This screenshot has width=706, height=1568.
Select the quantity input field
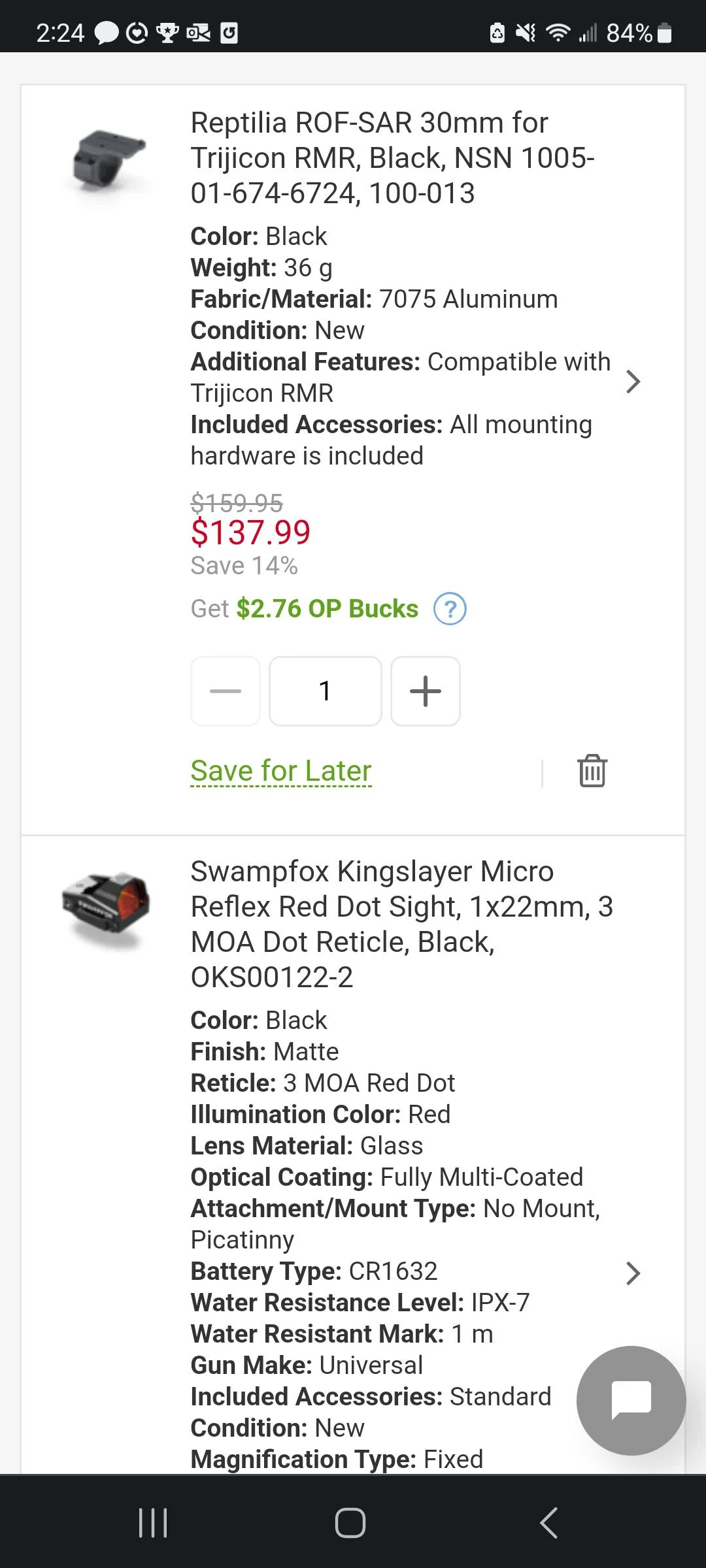pyautogui.click(x=325, y=691)
